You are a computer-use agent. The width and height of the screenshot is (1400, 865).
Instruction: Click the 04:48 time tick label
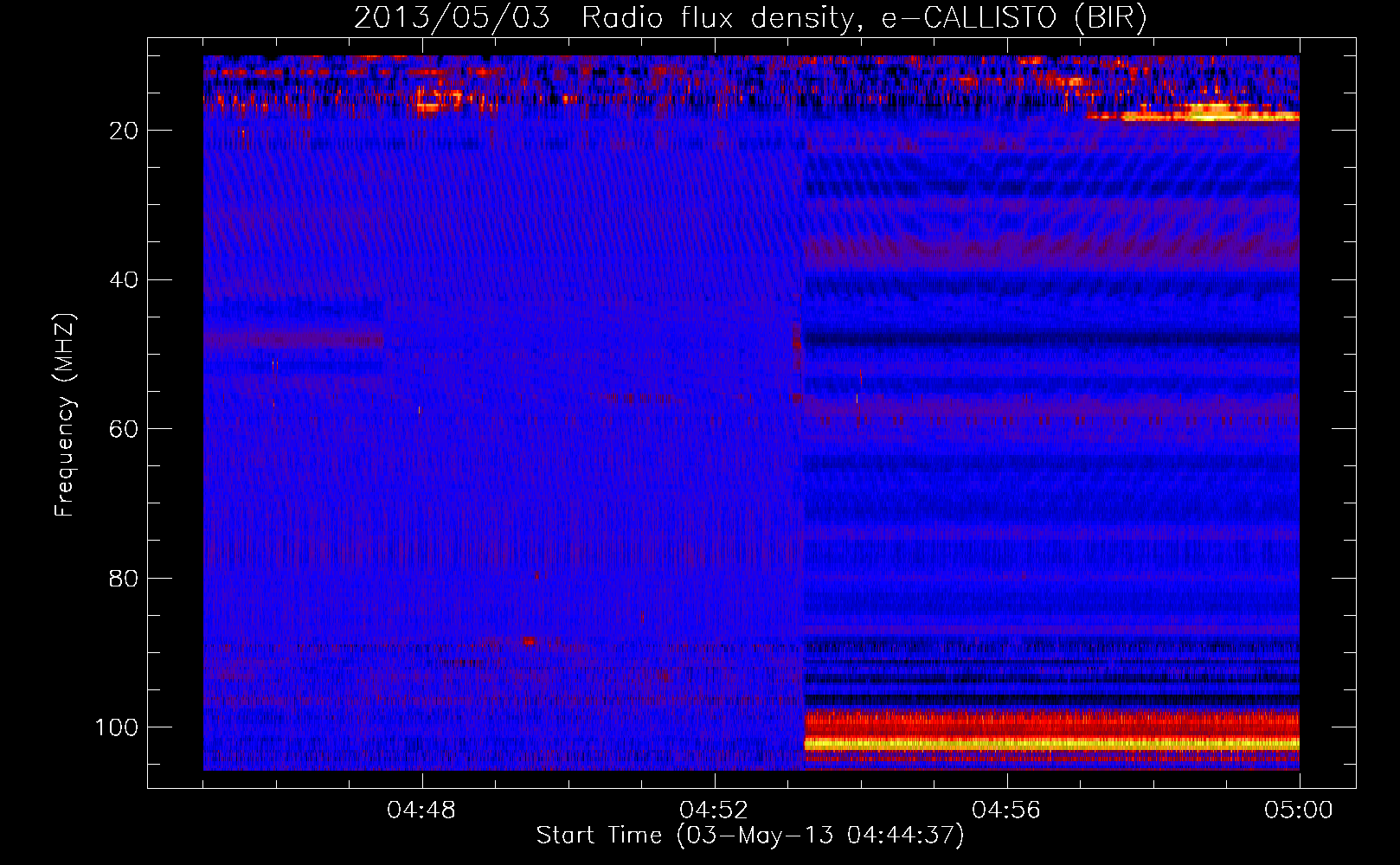pyautogui.click(x=421, y=811)
